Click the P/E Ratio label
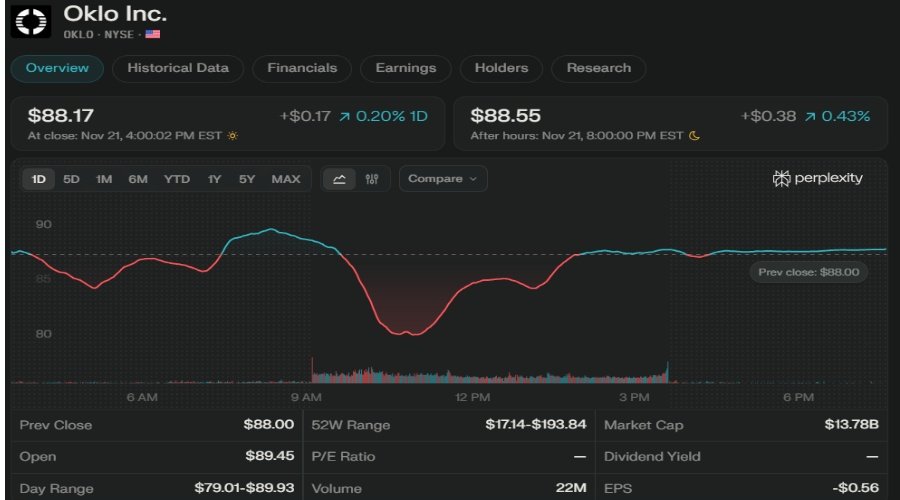 pos(343,457)
